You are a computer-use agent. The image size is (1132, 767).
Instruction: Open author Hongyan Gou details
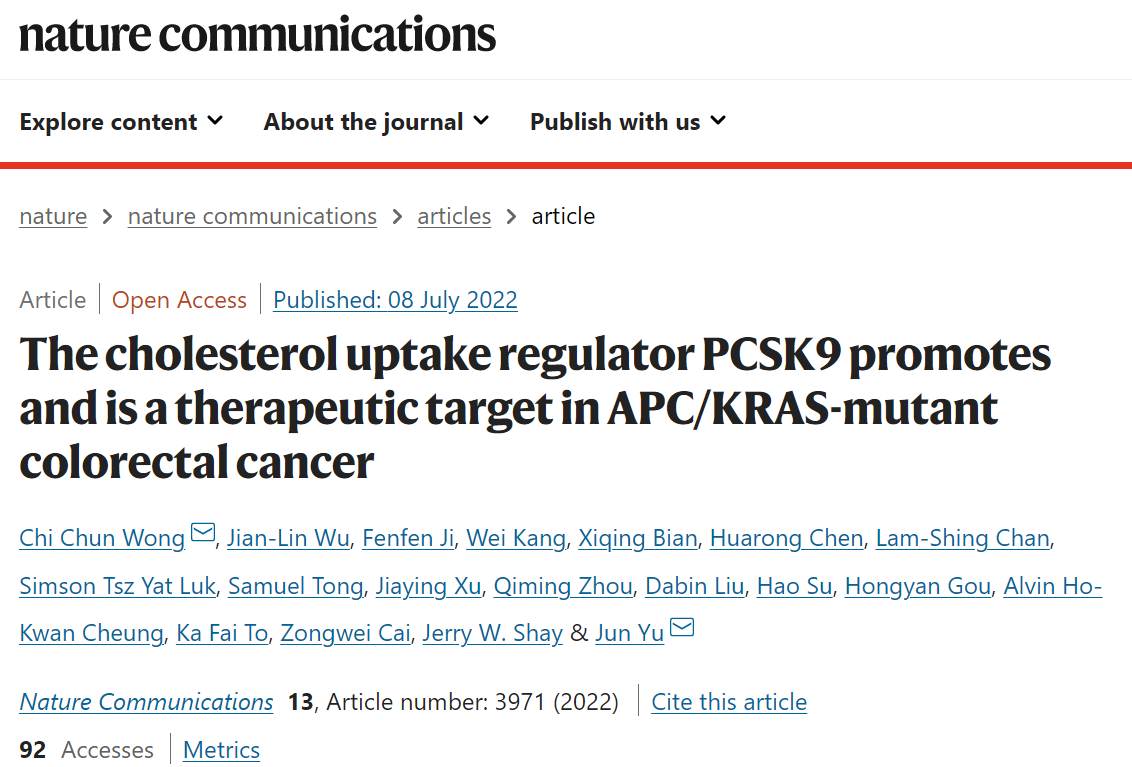point(918,586)
